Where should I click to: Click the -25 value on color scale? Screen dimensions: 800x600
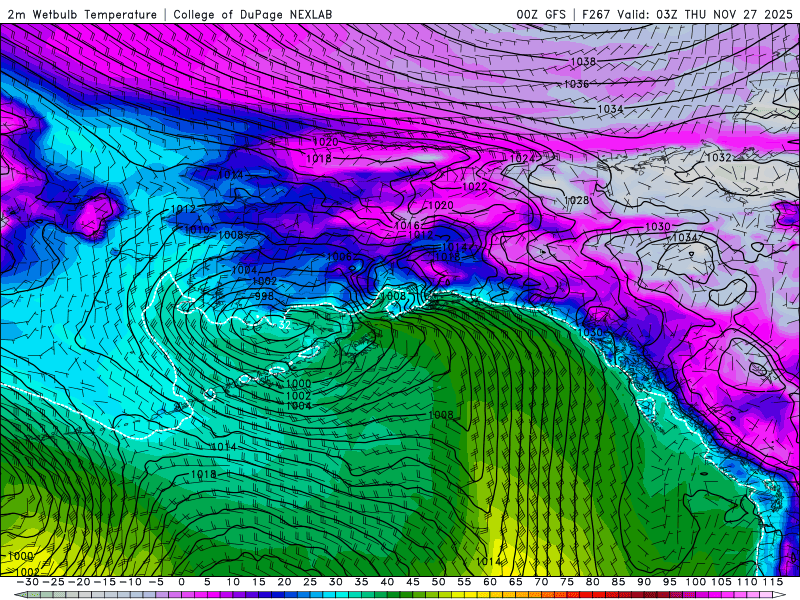[53, 582]
